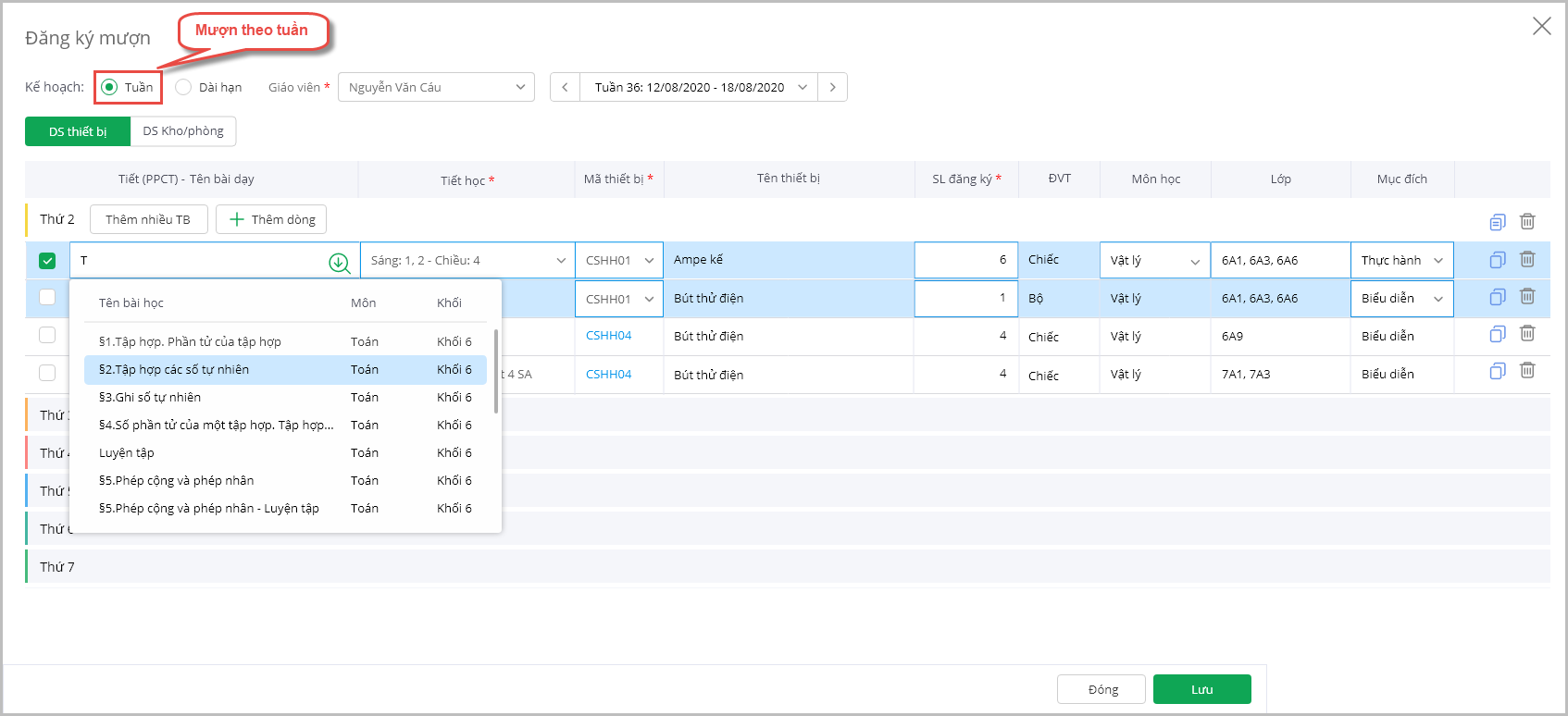The height and width of the screenshot is (716, 1568).
Task: Switch to the DS Kho/phòng tab
Action: [x=183, y=131]
